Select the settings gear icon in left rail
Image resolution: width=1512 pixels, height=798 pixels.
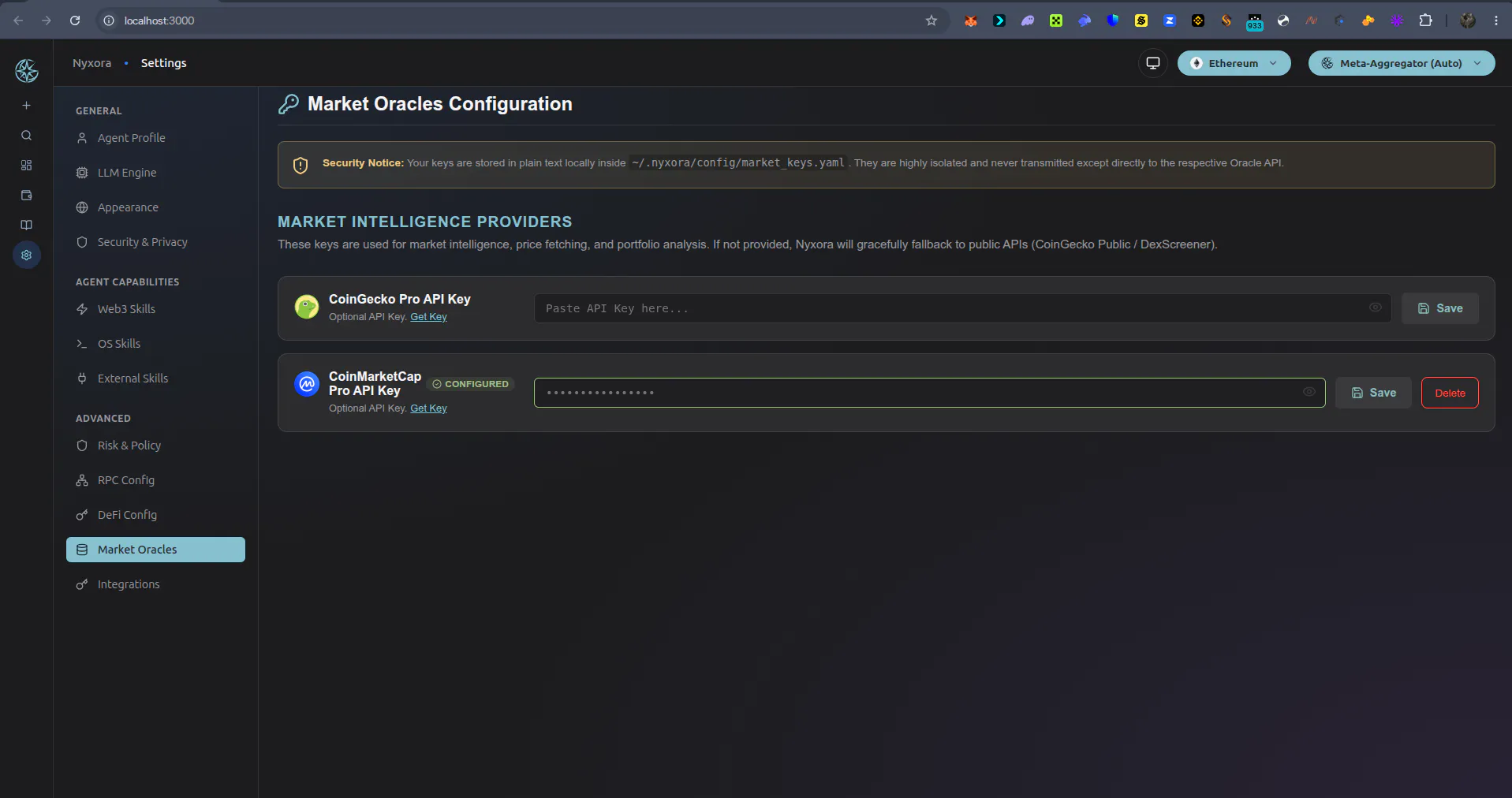click(x=27, y=255)
